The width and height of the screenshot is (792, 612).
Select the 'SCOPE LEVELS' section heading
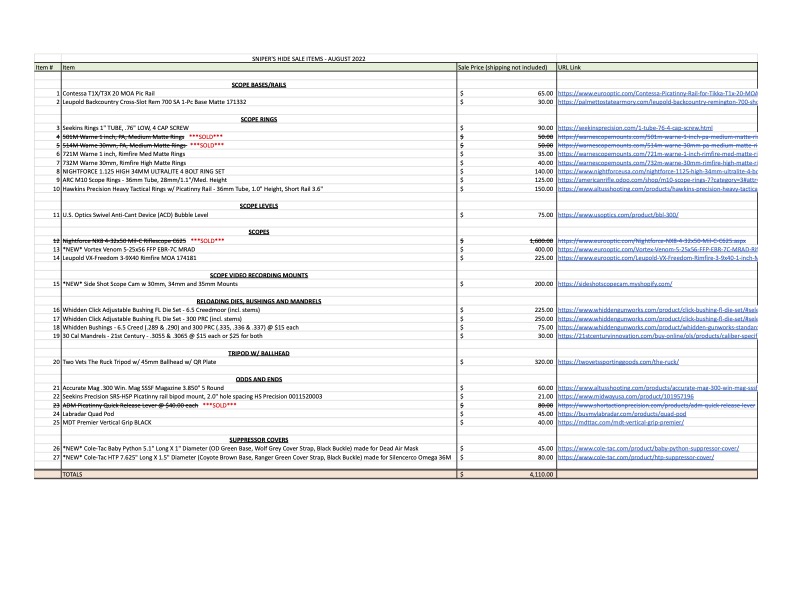pos(259,206)
